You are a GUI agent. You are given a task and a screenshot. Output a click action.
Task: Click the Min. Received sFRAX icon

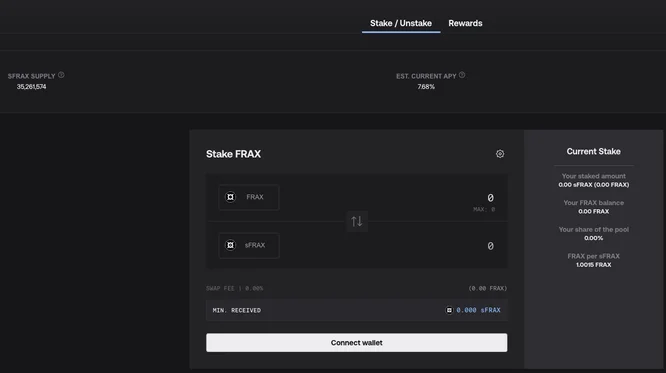click(449, 310)
